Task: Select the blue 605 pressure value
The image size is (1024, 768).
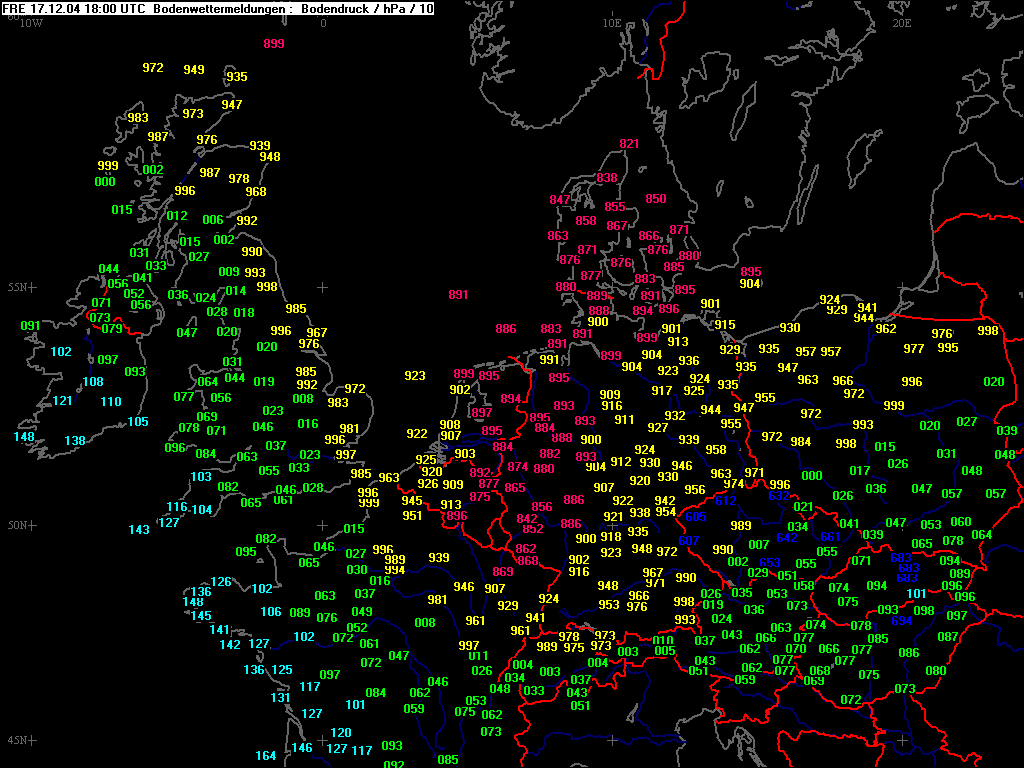Action: [696, 517]
